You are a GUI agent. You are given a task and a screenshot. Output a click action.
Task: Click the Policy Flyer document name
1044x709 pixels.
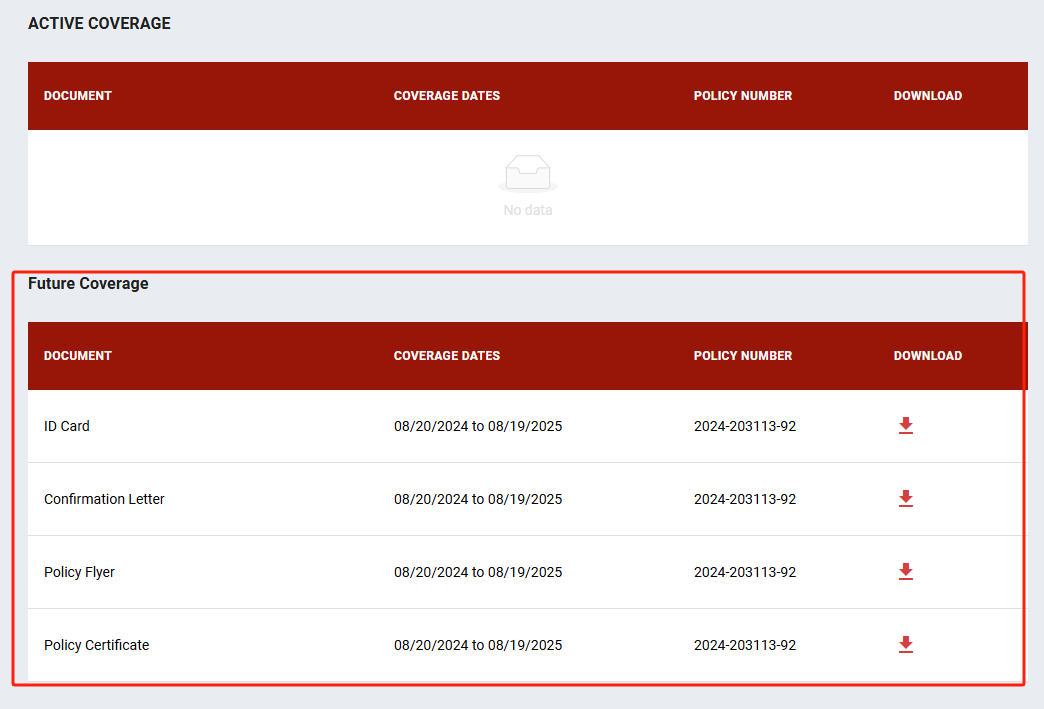pyautogui.click(x=79, y=572)
